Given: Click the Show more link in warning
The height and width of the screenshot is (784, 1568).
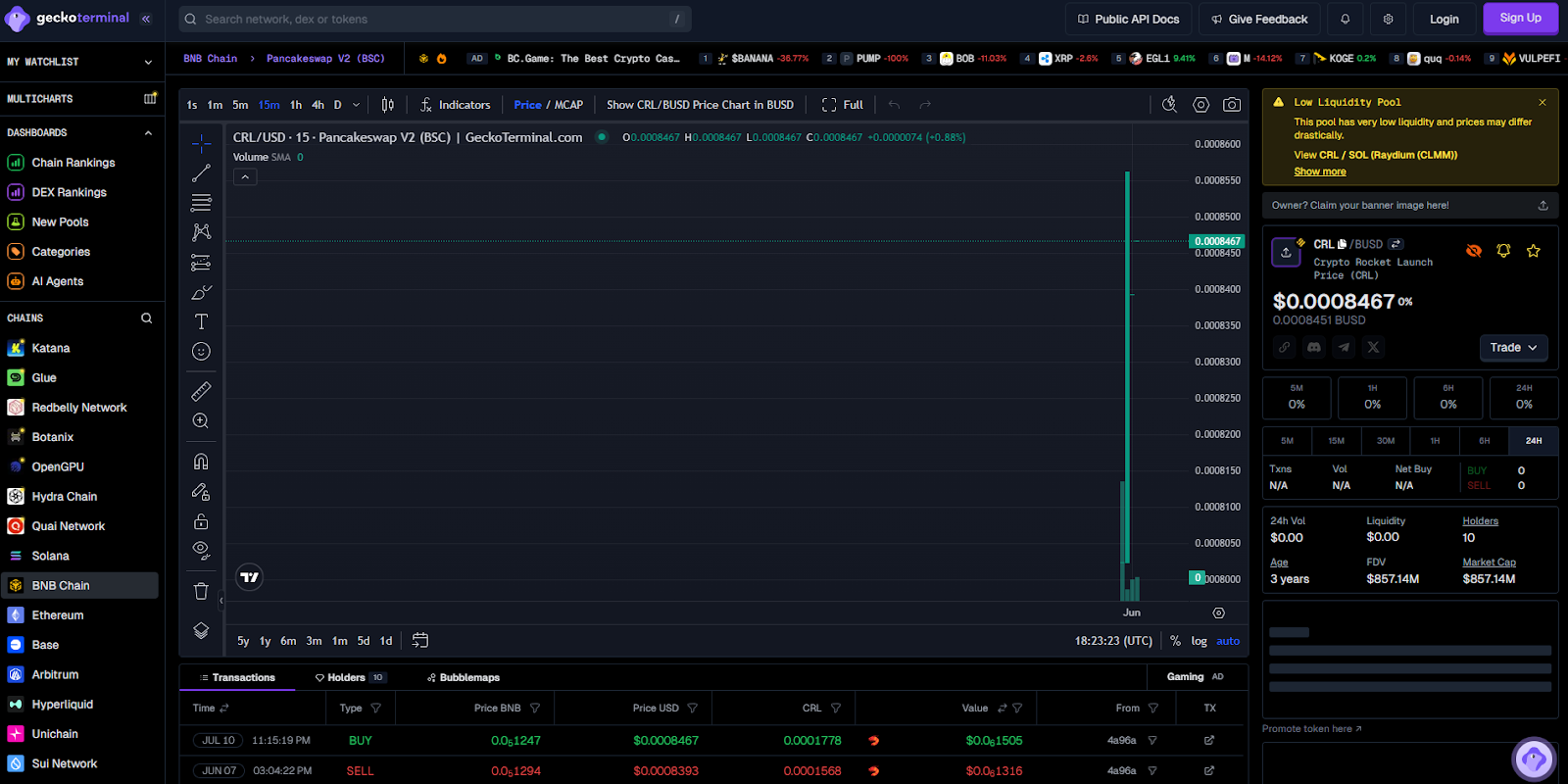Looking at the screenshot, I should pyautogui.click(x=1319, y=171).
